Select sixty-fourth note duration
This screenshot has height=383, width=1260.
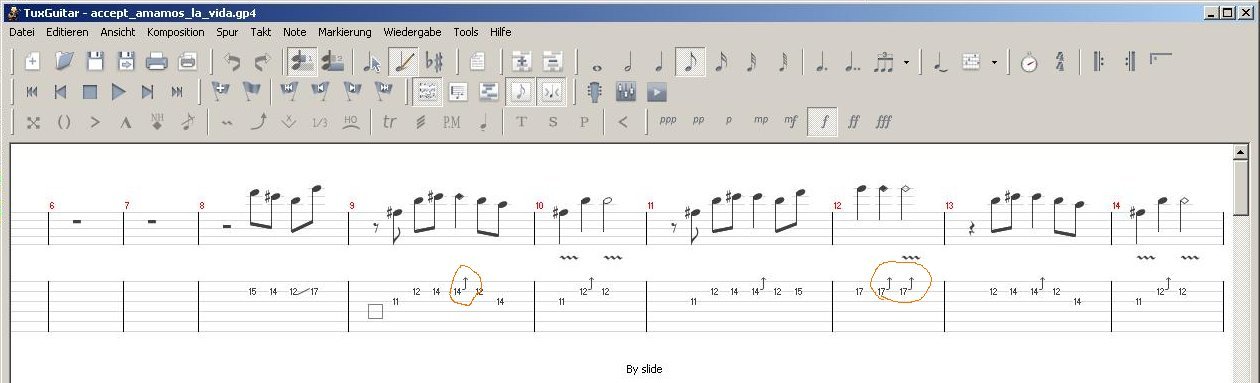pyautogui.click(x=783, y=63)
